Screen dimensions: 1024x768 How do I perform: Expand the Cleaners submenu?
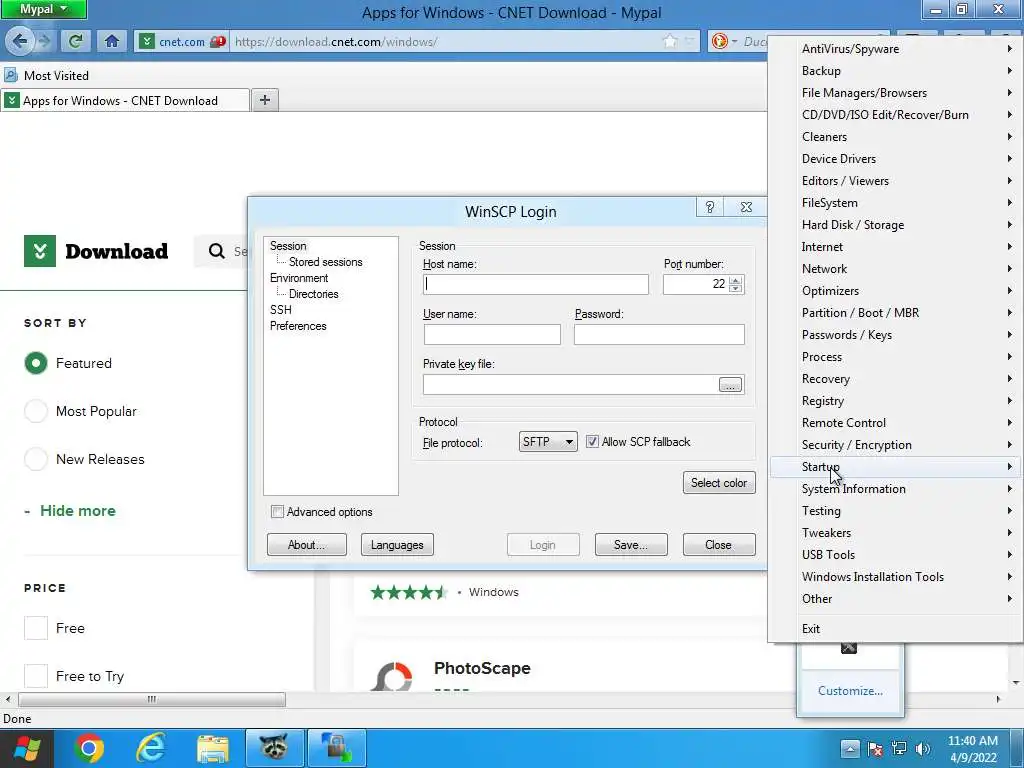click(x=895, y=136)
